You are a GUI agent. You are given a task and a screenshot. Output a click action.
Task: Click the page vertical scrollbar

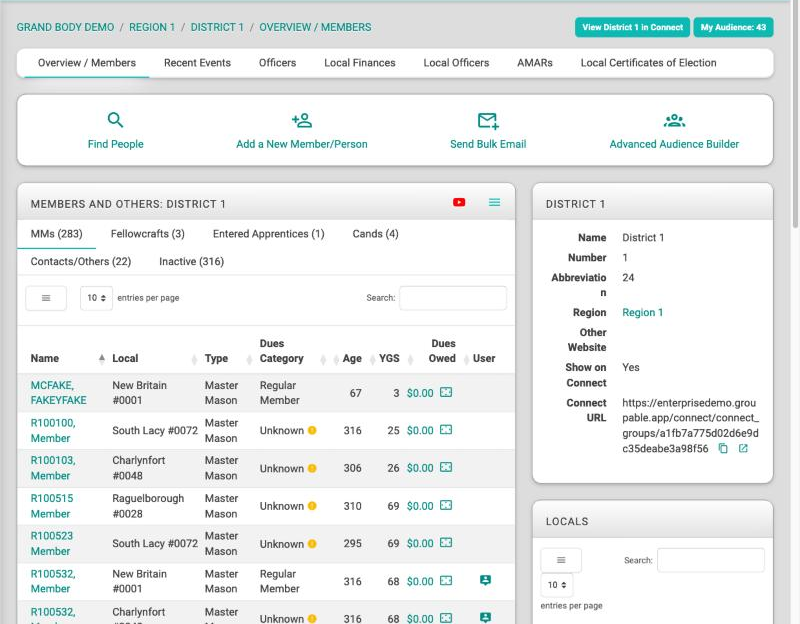tap(795, 115)
